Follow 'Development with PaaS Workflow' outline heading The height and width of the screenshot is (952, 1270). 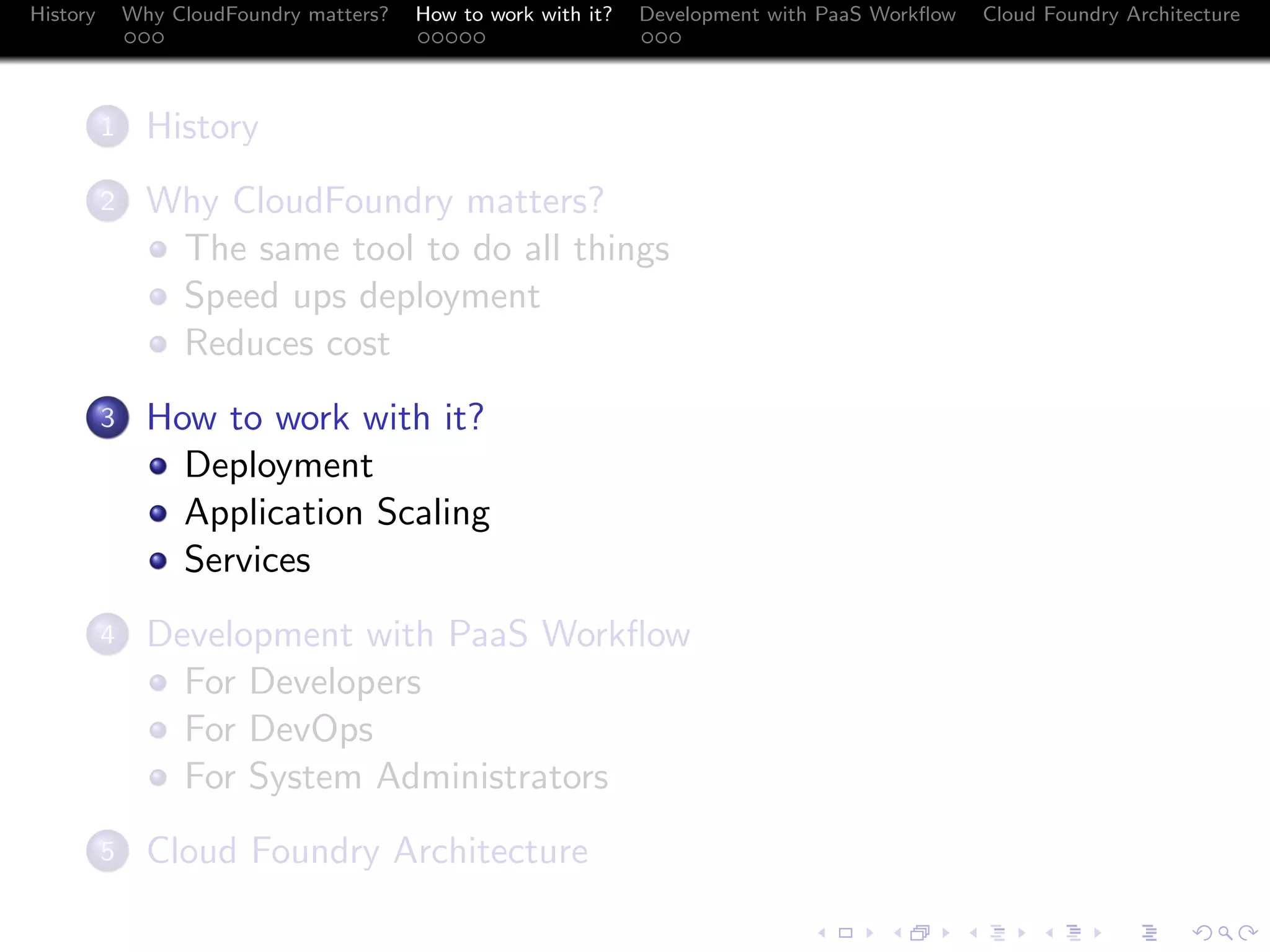(x=419, y=634)
